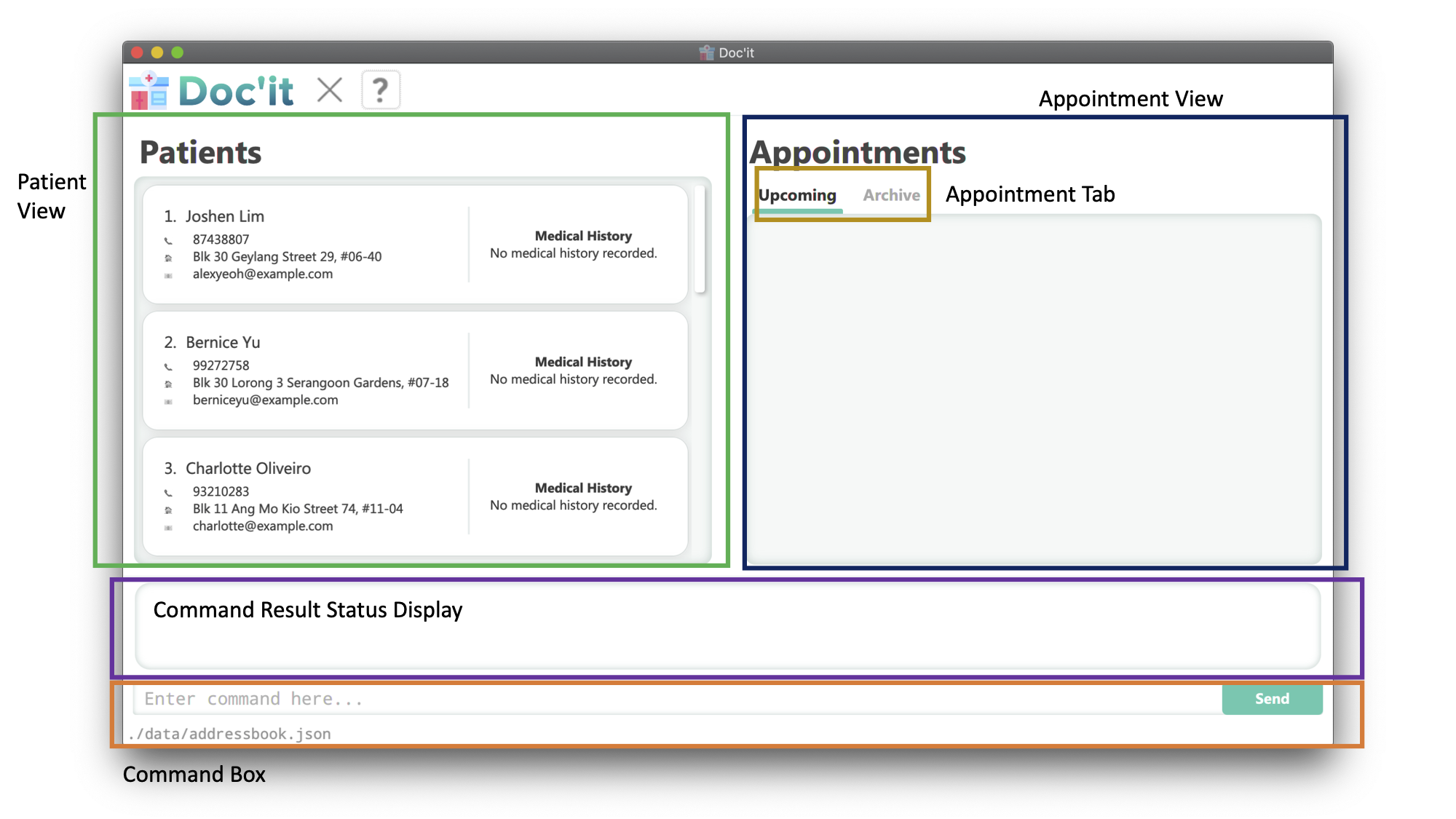Click address Blk 30 Geylang Street 29
Viewport: 1456px width, 819px height.
point(287,257)
